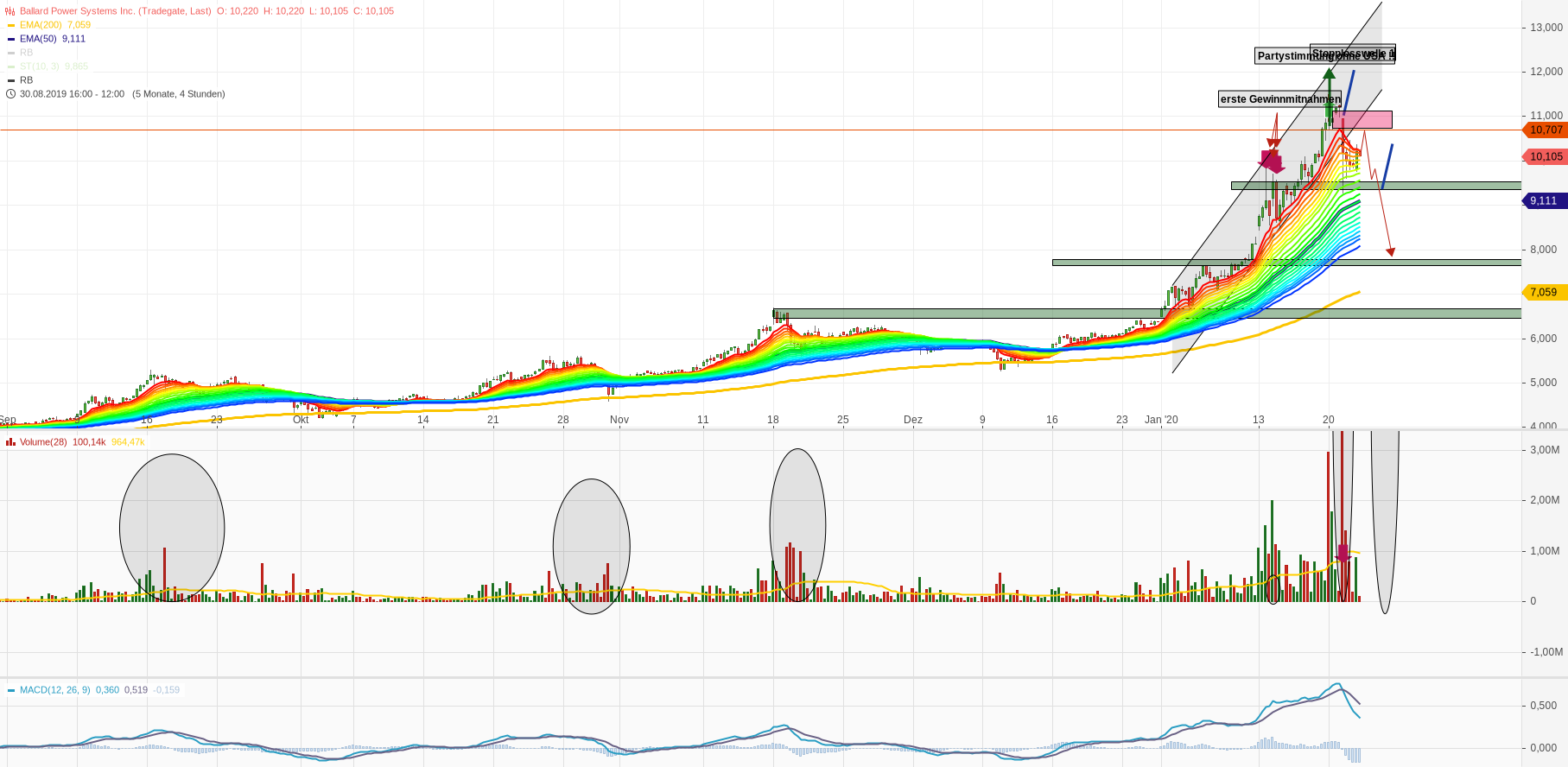The height and width of the screenshot is (767, 1568).
Task: Select the magenta downward arrow annotation
Action: coord(1271,161)
